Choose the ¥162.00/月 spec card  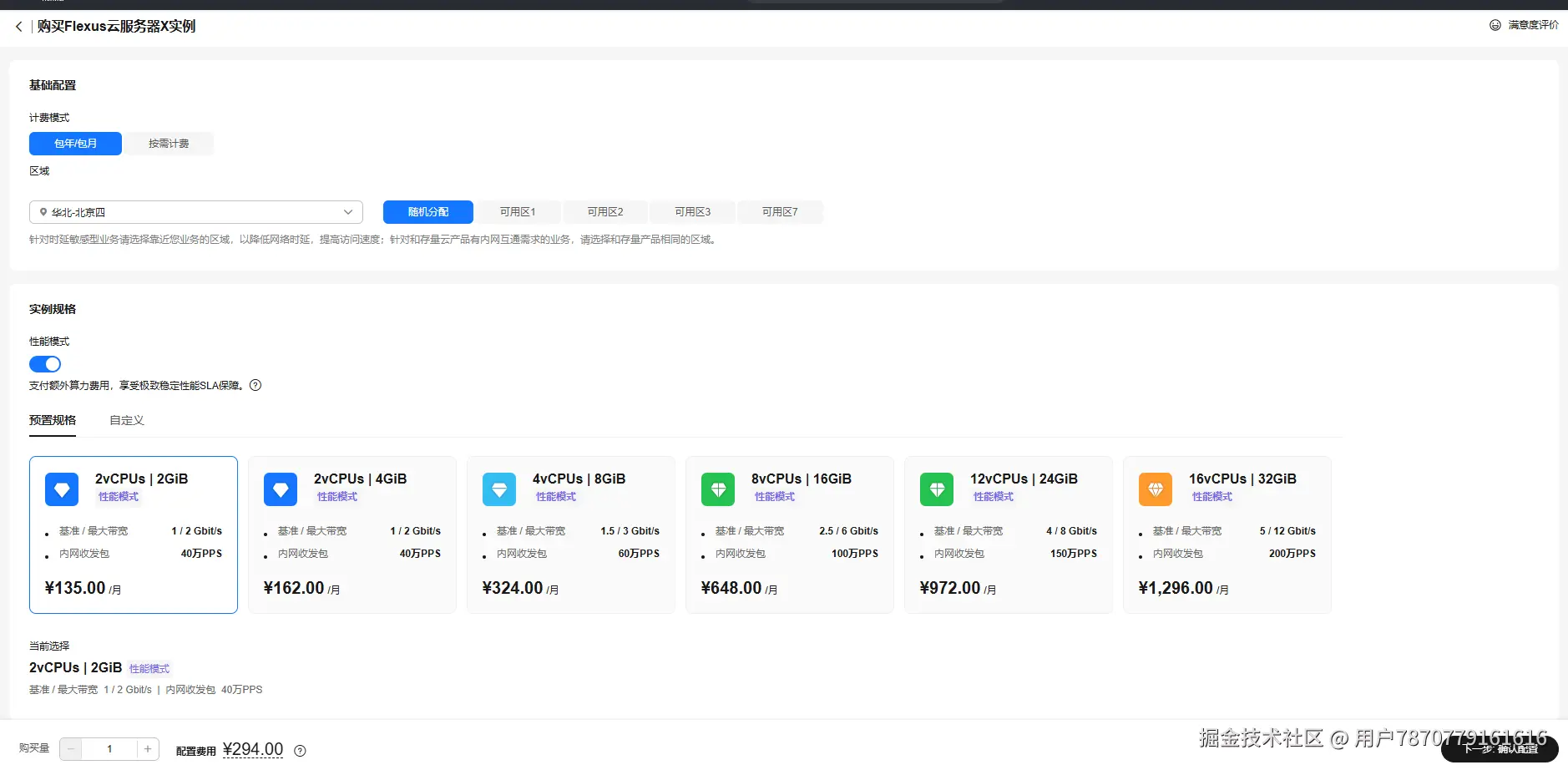(x=352, y=534)
